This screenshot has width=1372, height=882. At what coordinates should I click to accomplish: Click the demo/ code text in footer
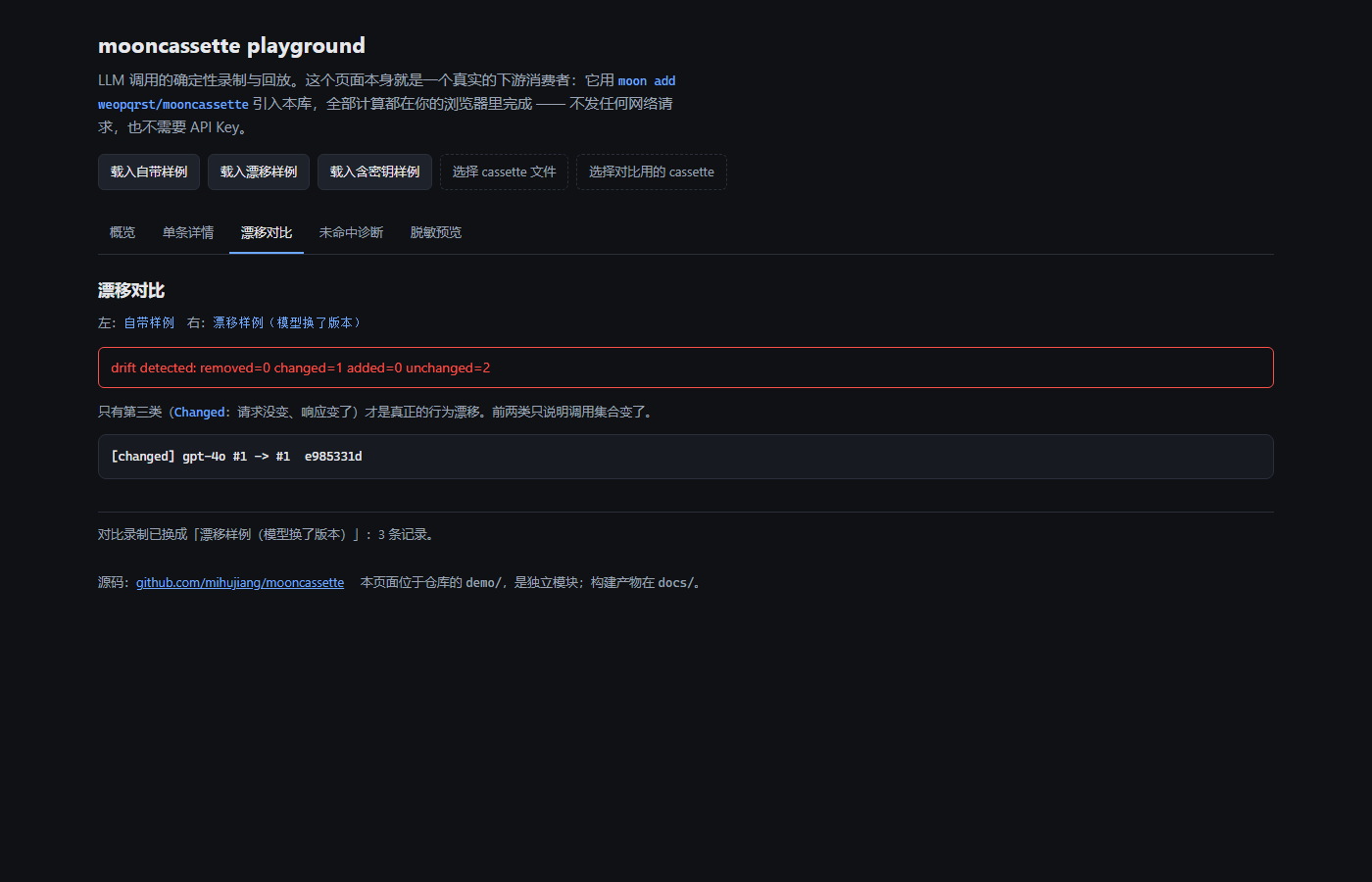point(483,582)
